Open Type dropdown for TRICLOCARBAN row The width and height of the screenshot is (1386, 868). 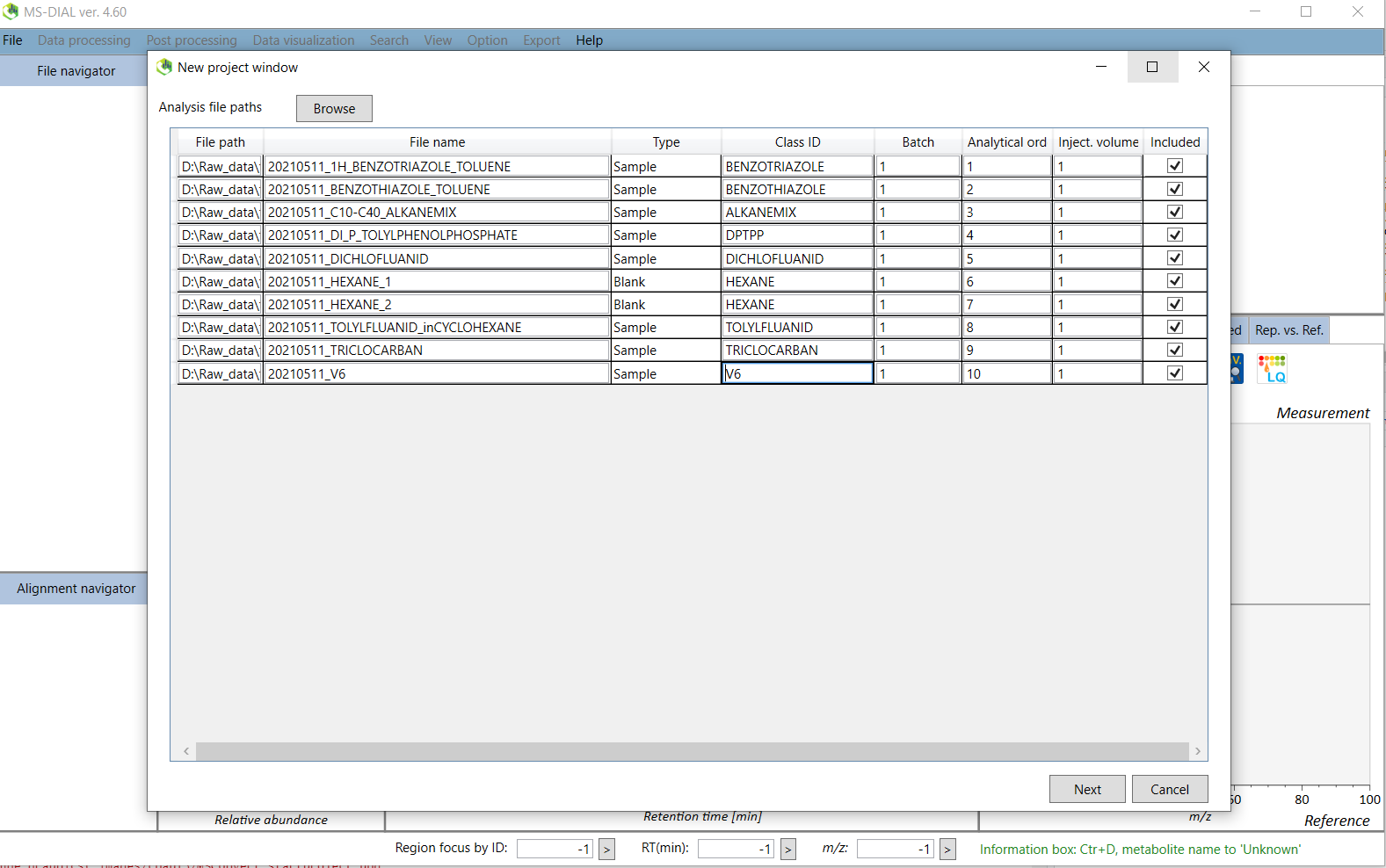tap(665, 350)
